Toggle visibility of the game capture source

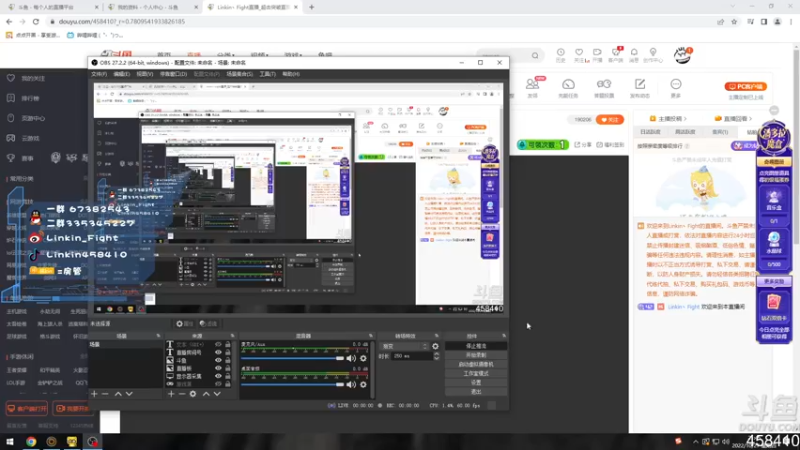[x=218, y=384]
